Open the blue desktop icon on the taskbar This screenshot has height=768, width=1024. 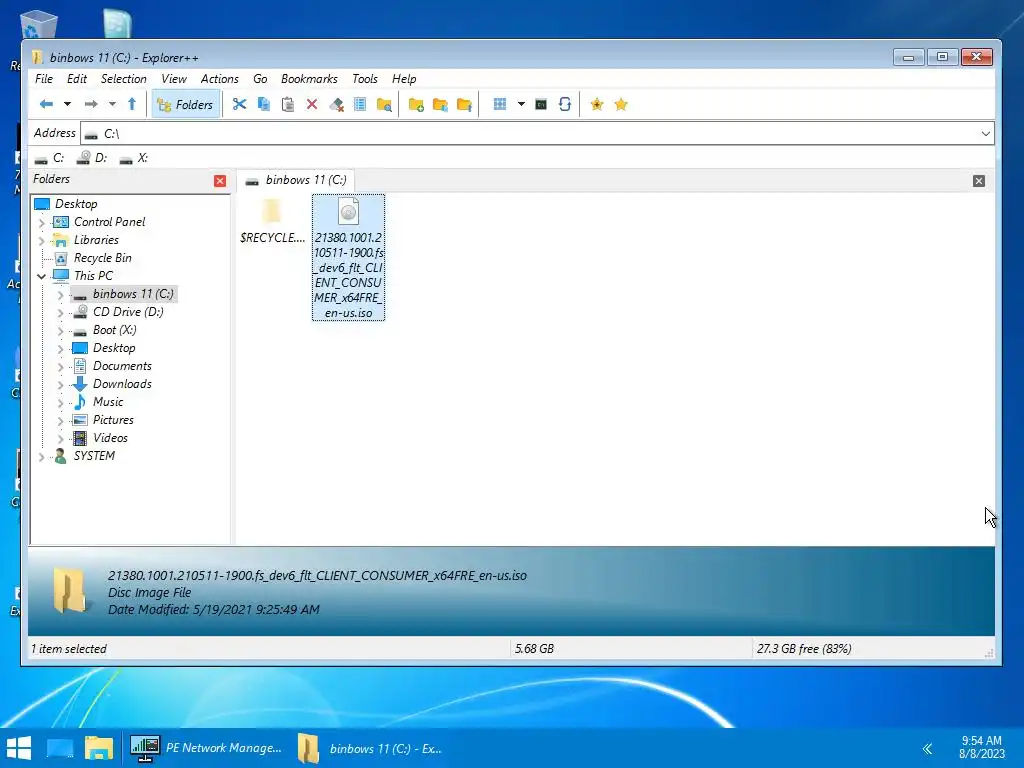59,748
